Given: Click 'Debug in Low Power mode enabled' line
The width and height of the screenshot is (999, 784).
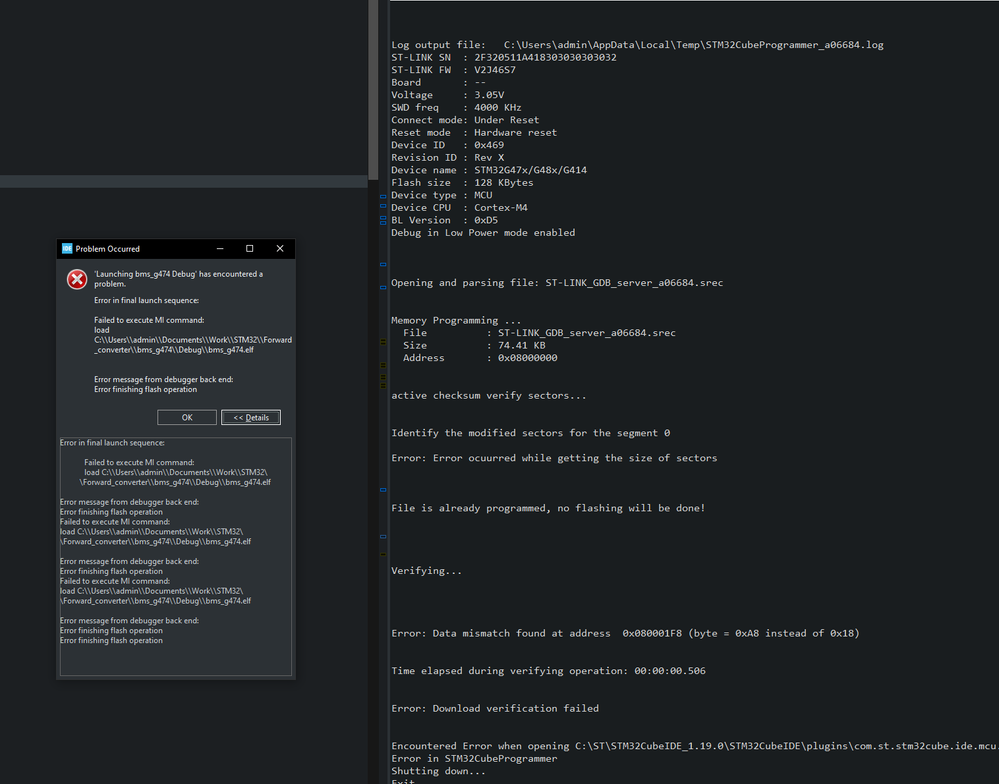Looking at the screenshot, I should pyautogui.click(x=483, y=232).
